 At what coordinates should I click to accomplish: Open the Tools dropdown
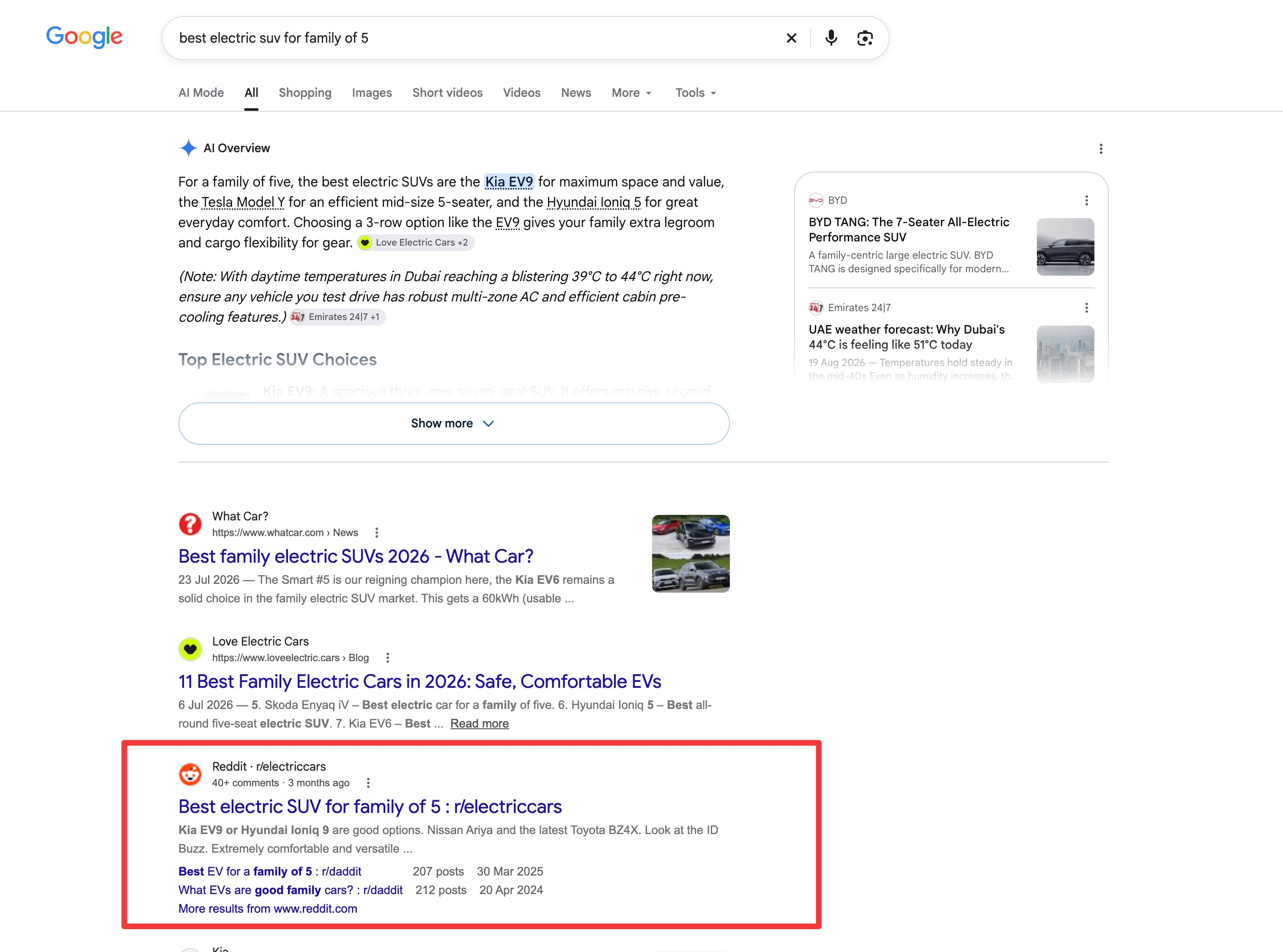point(696,93)
